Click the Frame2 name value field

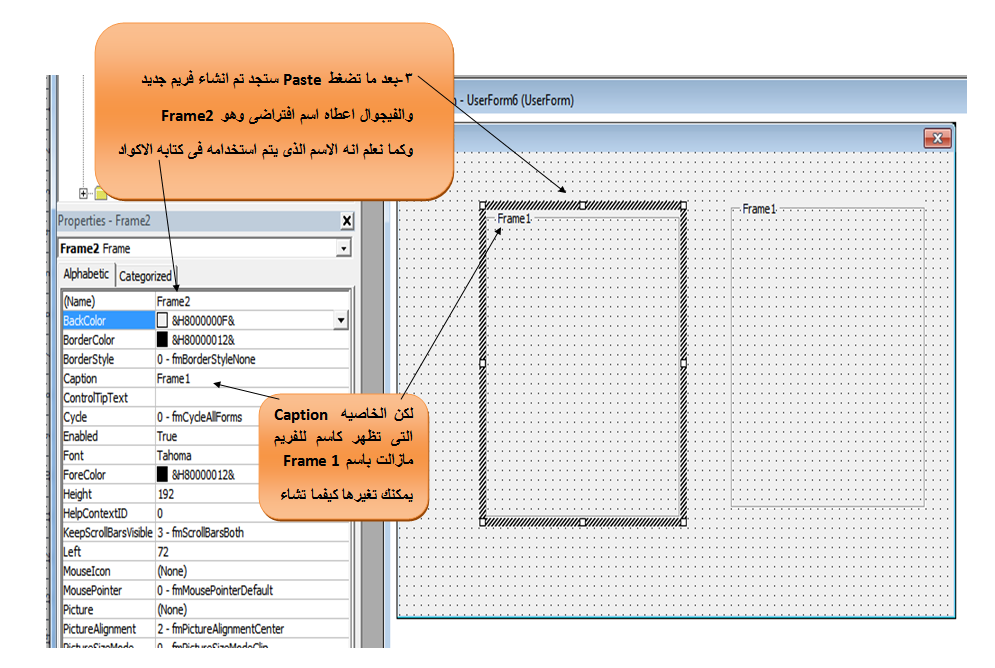(252, 301)
